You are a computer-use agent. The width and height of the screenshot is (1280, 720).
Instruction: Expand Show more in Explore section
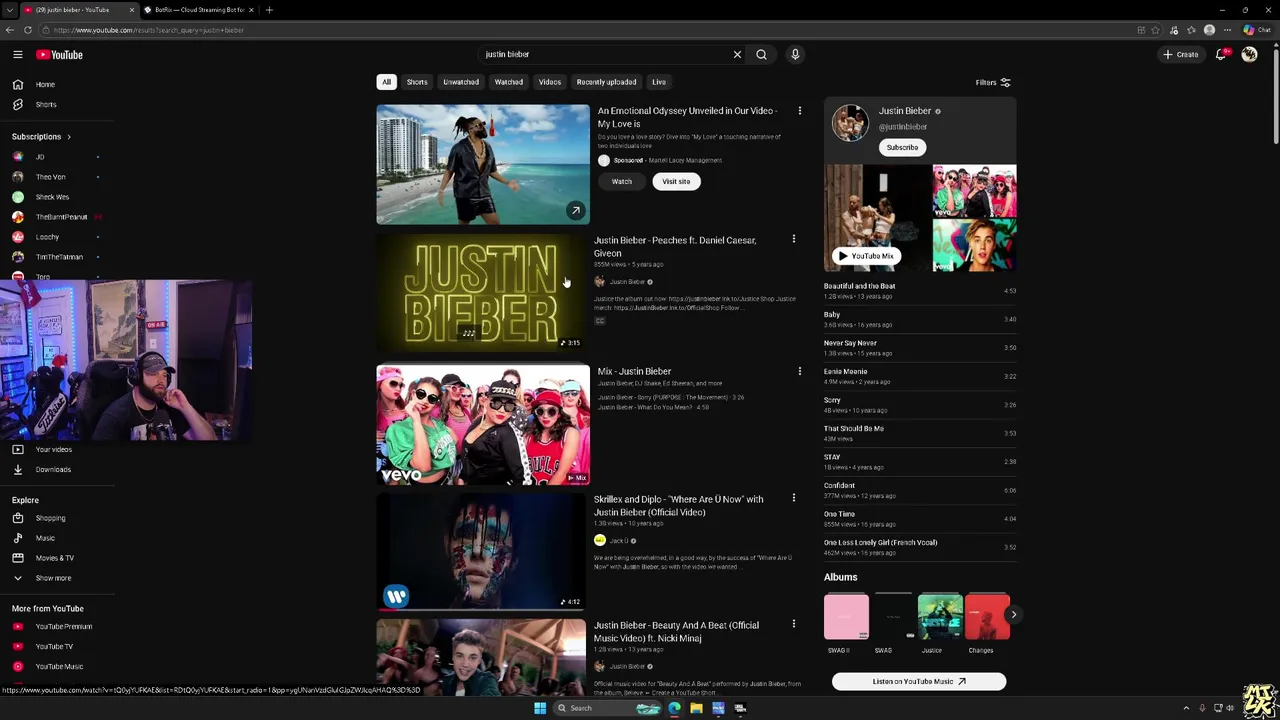[55, 578]
